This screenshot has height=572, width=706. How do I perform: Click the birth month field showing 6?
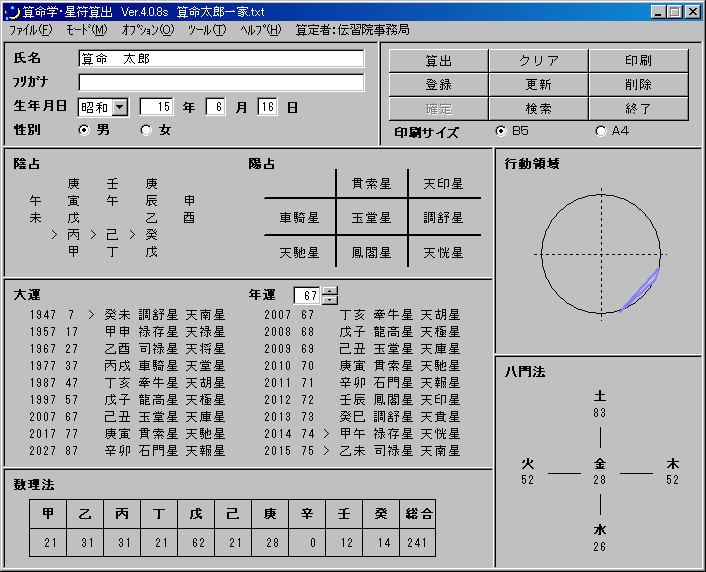tap(216, 107)
